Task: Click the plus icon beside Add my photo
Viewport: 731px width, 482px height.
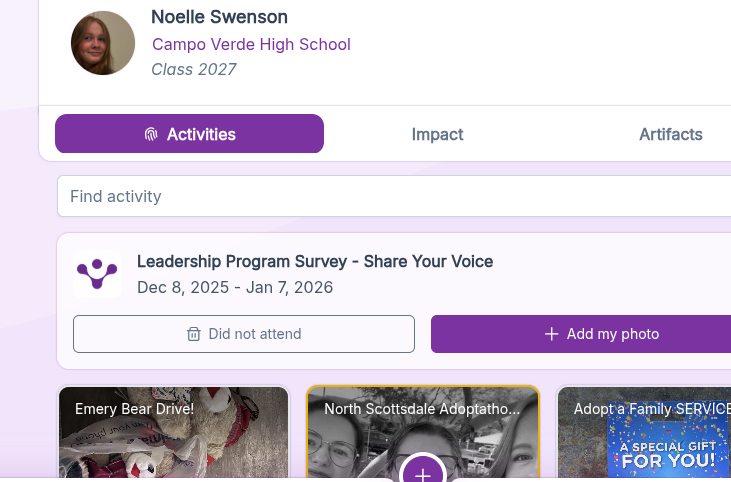Action: pyautogui.click(x=551, y=334)
